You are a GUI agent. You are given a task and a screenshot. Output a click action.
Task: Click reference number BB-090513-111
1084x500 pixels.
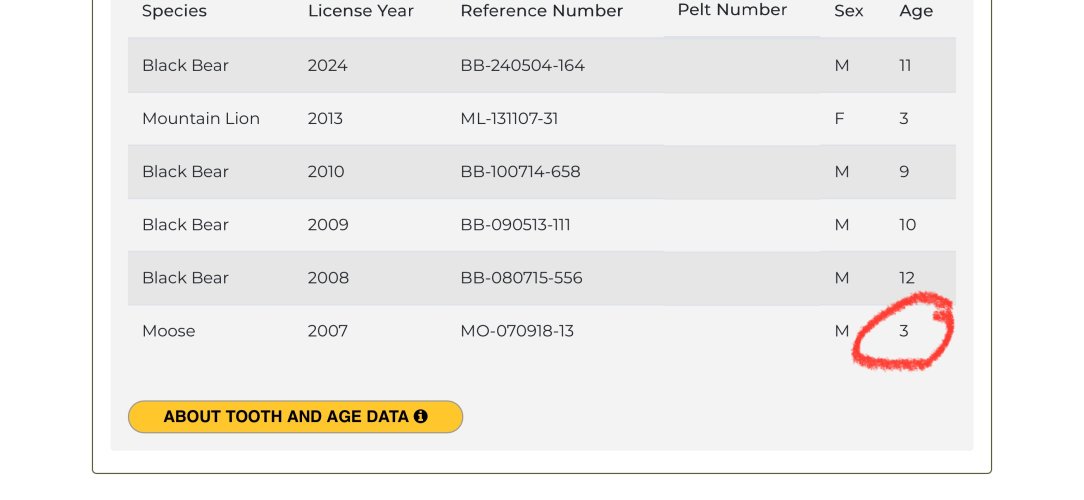click(x=515, y=224)
